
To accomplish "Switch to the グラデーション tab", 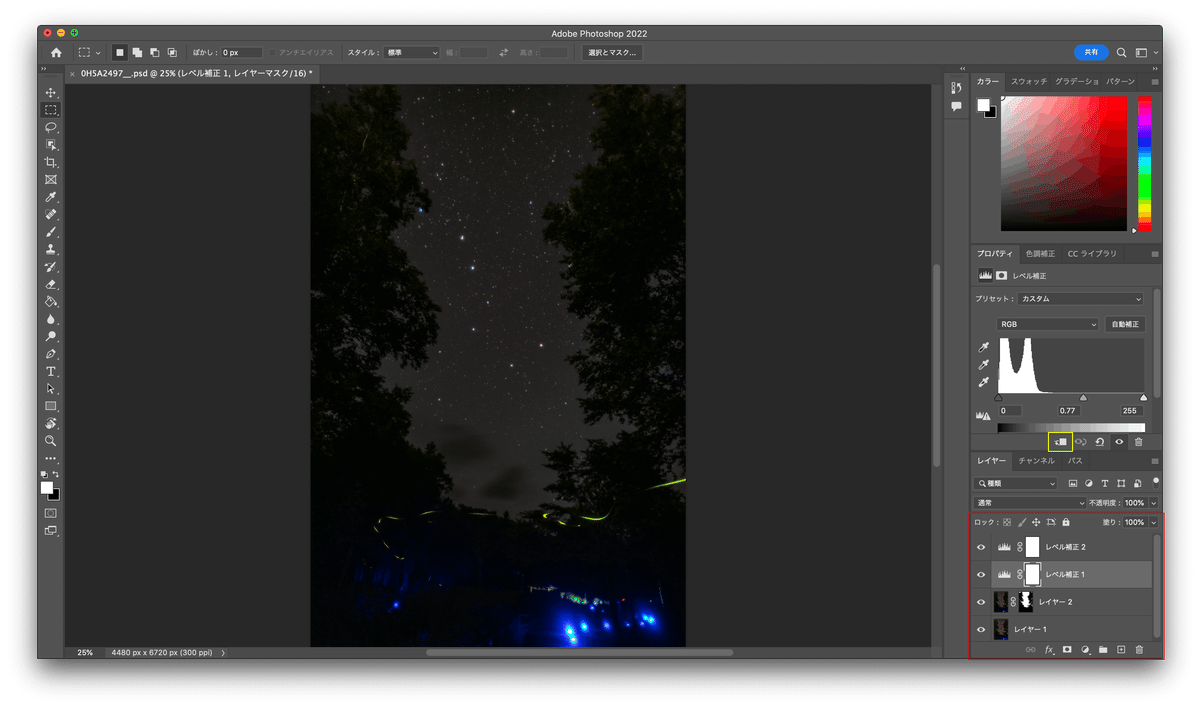I will click(1077, 81).
